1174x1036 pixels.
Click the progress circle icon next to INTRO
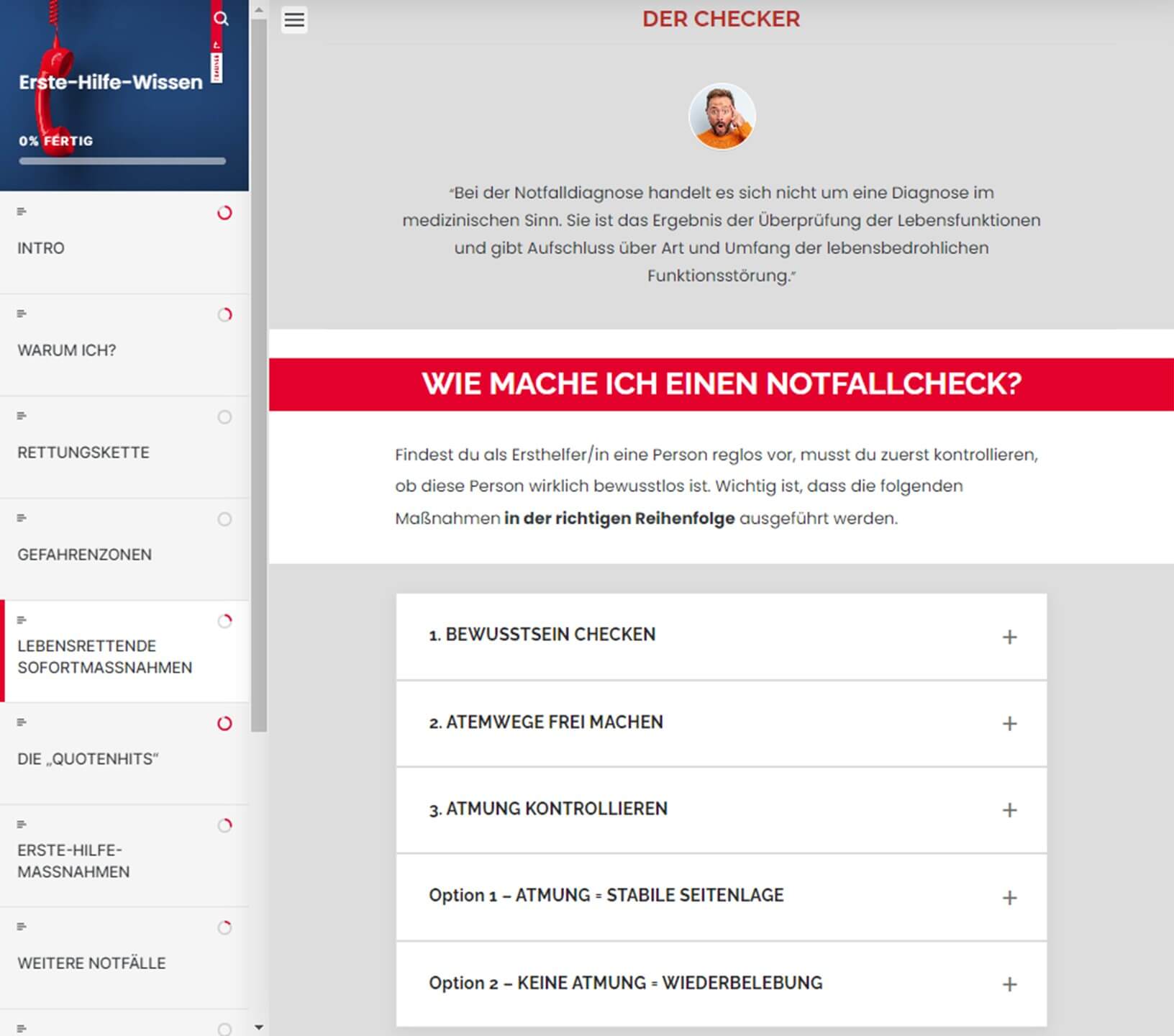pyautogui.click(x=224, y=213)
